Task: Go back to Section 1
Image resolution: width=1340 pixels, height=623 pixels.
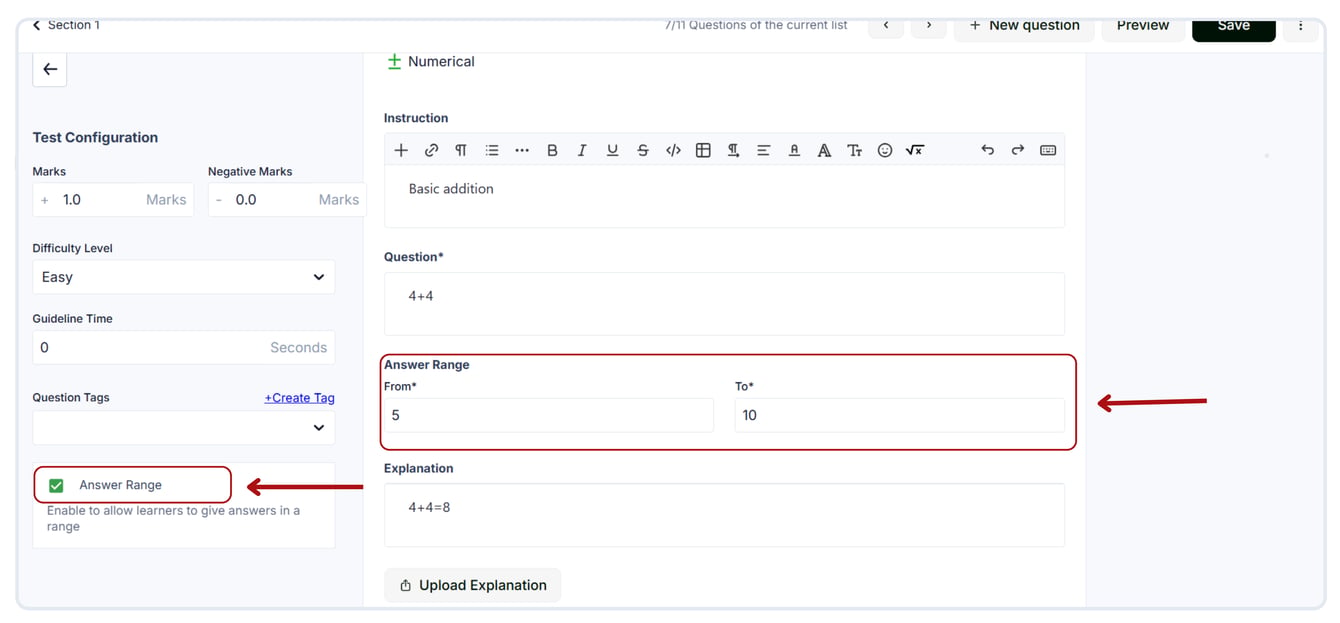Action: [x=66, y=25]
